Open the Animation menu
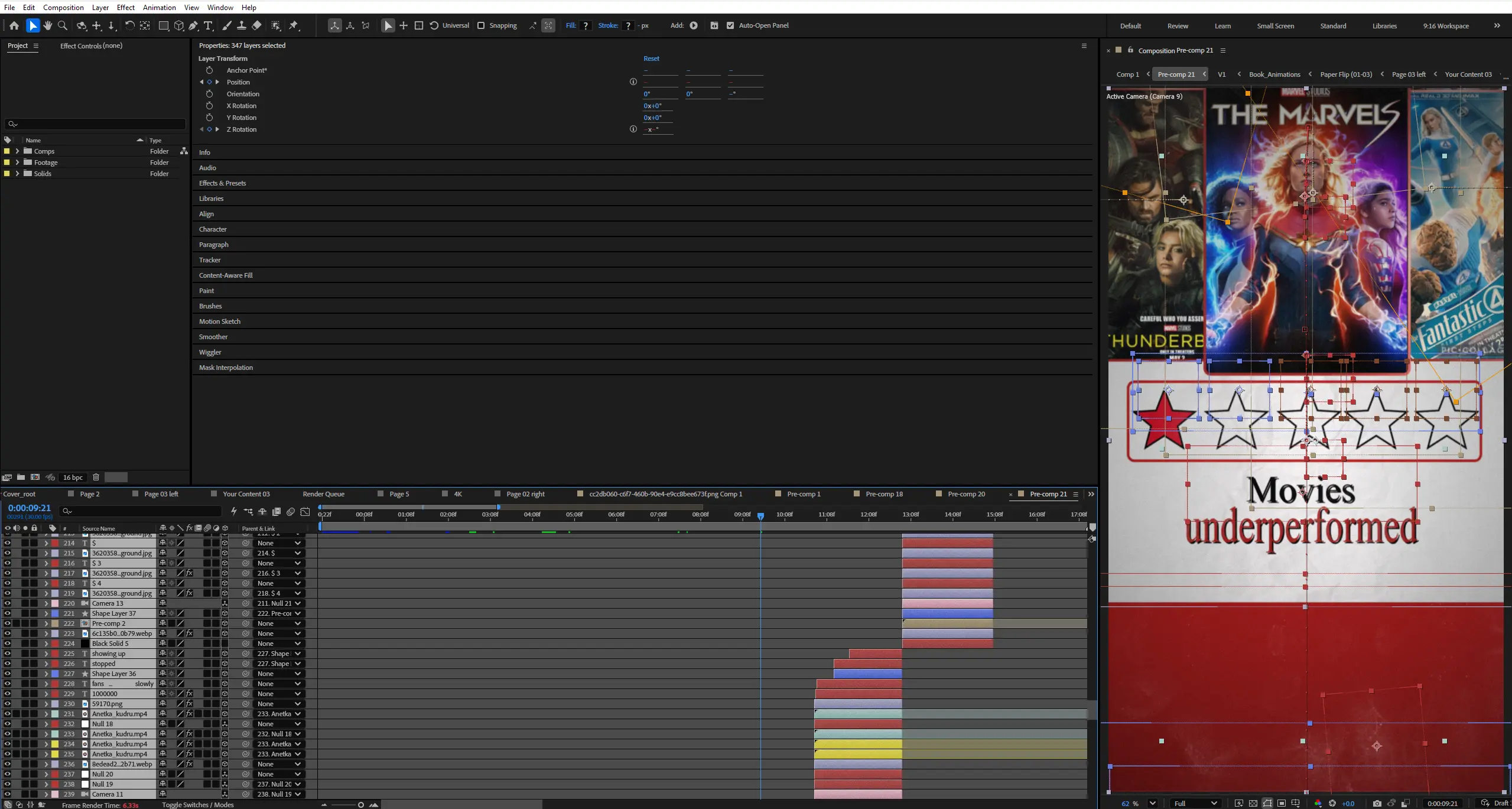The width and height of the screenshot is (1512, 809). [160, 7]
